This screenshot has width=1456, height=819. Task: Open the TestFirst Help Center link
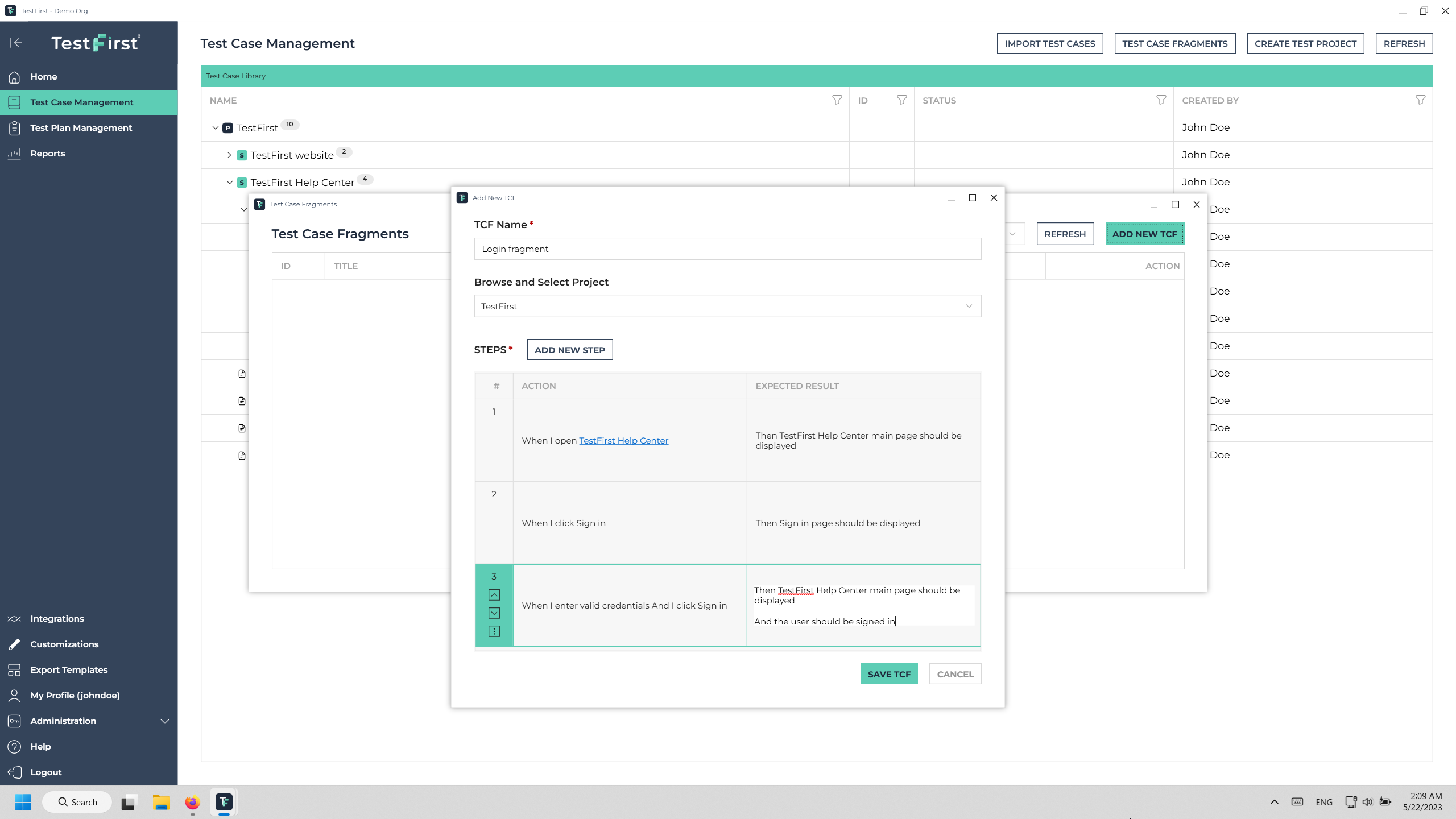pyautogui.click(x=623, y=440)
